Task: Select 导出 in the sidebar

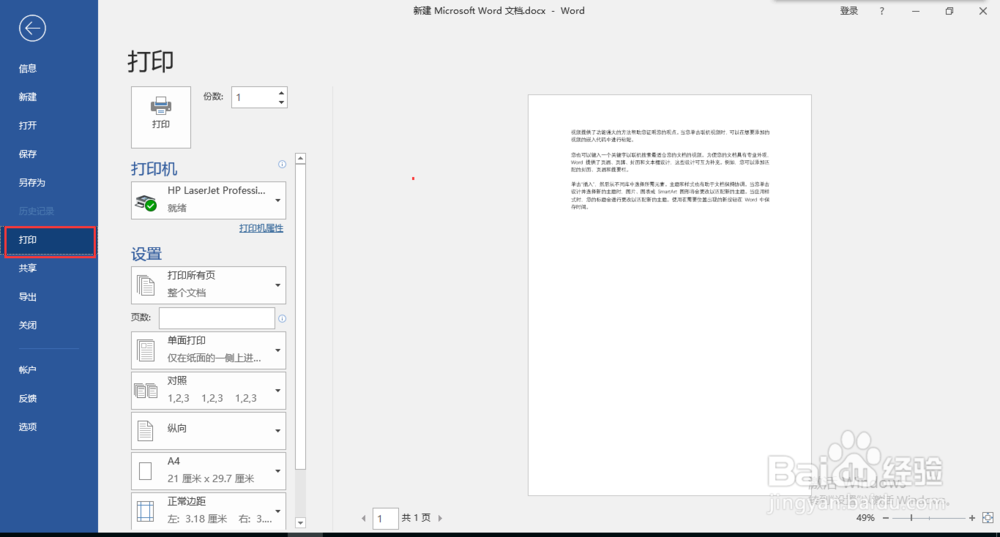Action: tap(27, 297)
